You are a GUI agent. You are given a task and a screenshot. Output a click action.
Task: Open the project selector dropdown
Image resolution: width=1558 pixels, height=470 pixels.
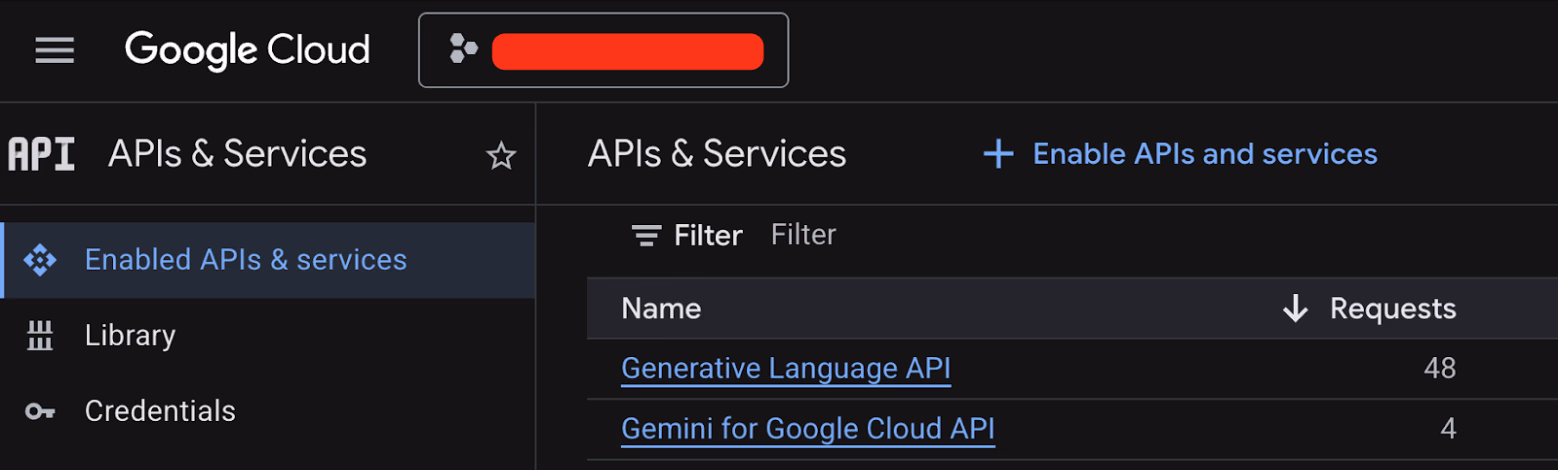pos(603,50)
